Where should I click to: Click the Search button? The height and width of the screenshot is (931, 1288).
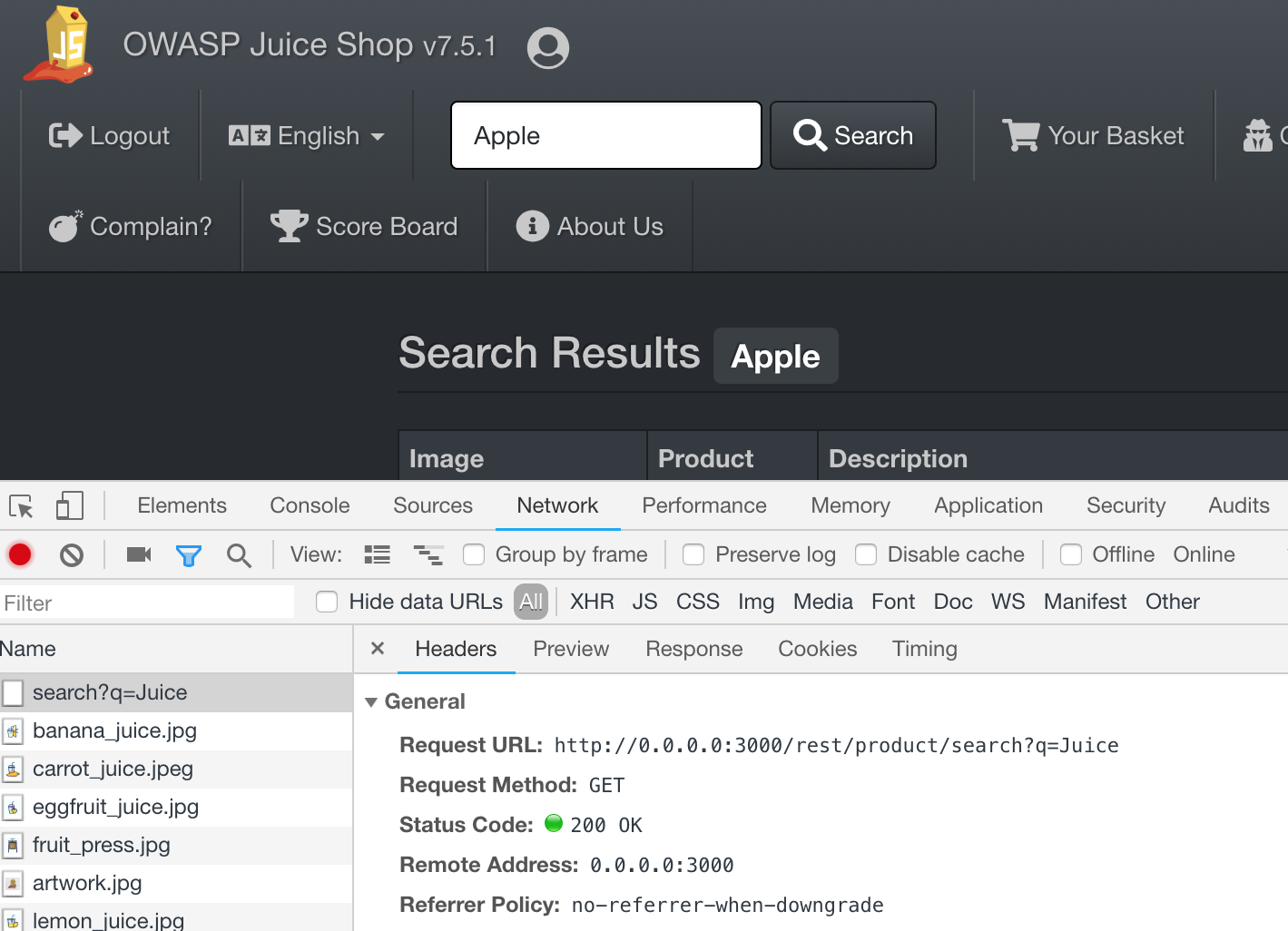click(x=853, y=135)
